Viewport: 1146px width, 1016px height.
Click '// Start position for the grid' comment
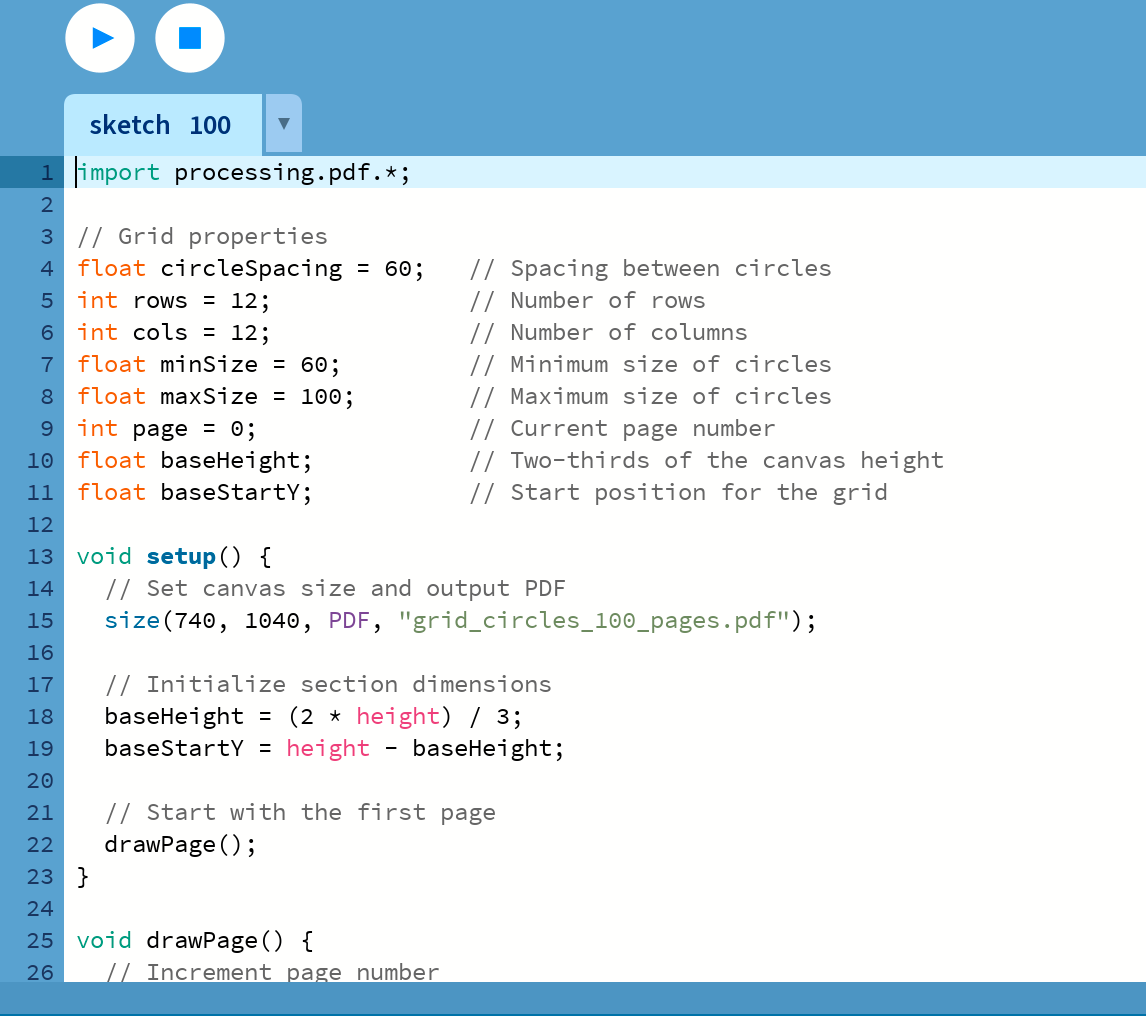pyautogui.click(x=678, y=493)
